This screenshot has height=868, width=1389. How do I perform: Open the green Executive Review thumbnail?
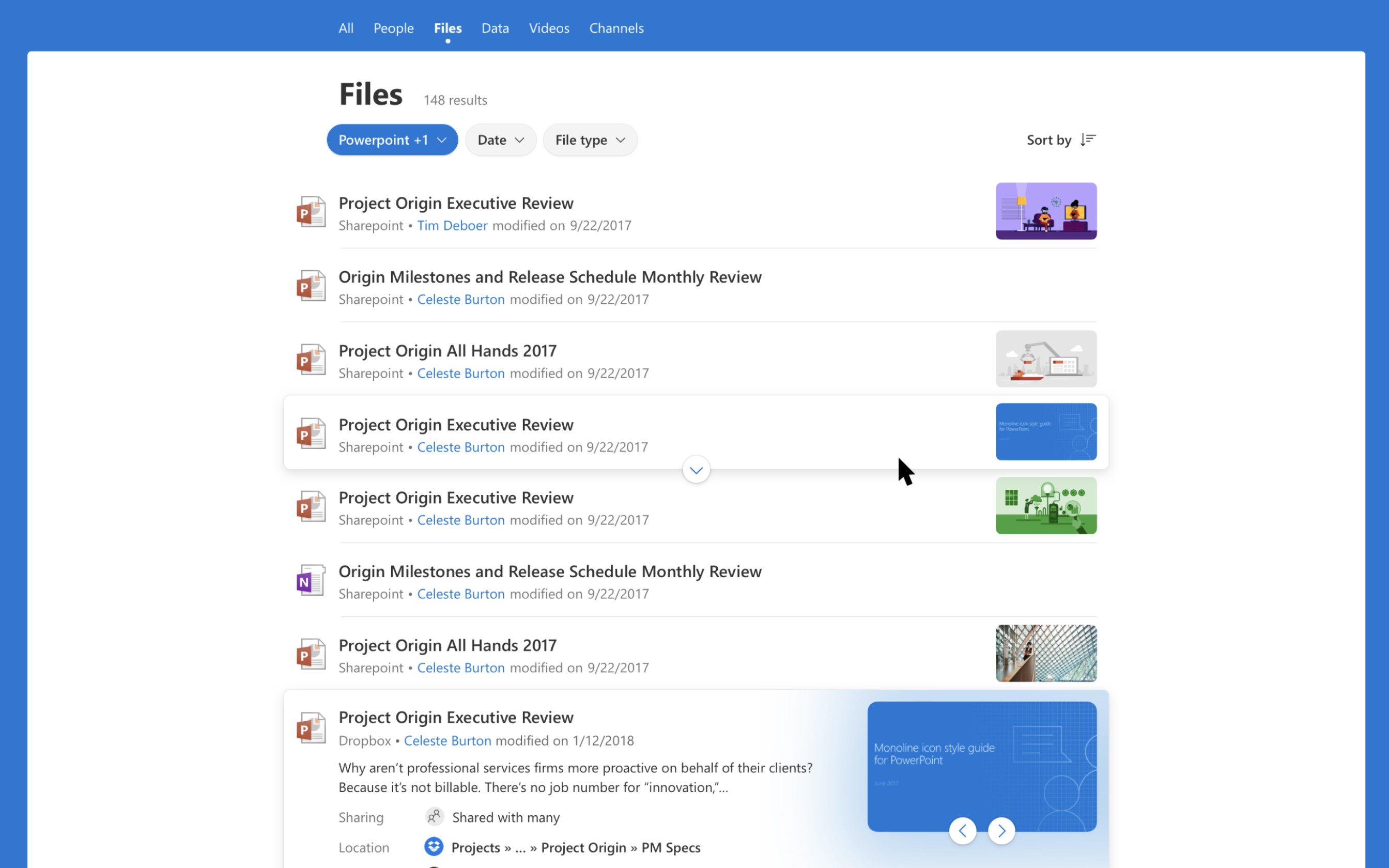[x=1046, y=506]
